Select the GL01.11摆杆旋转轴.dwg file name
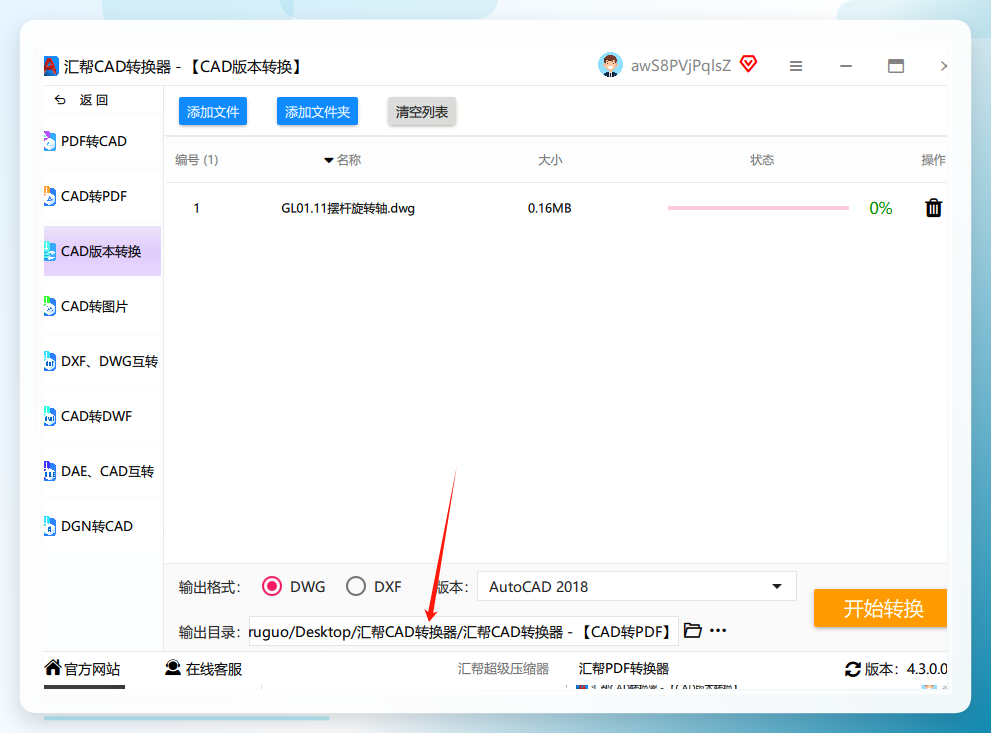 (x=348, y=209)
